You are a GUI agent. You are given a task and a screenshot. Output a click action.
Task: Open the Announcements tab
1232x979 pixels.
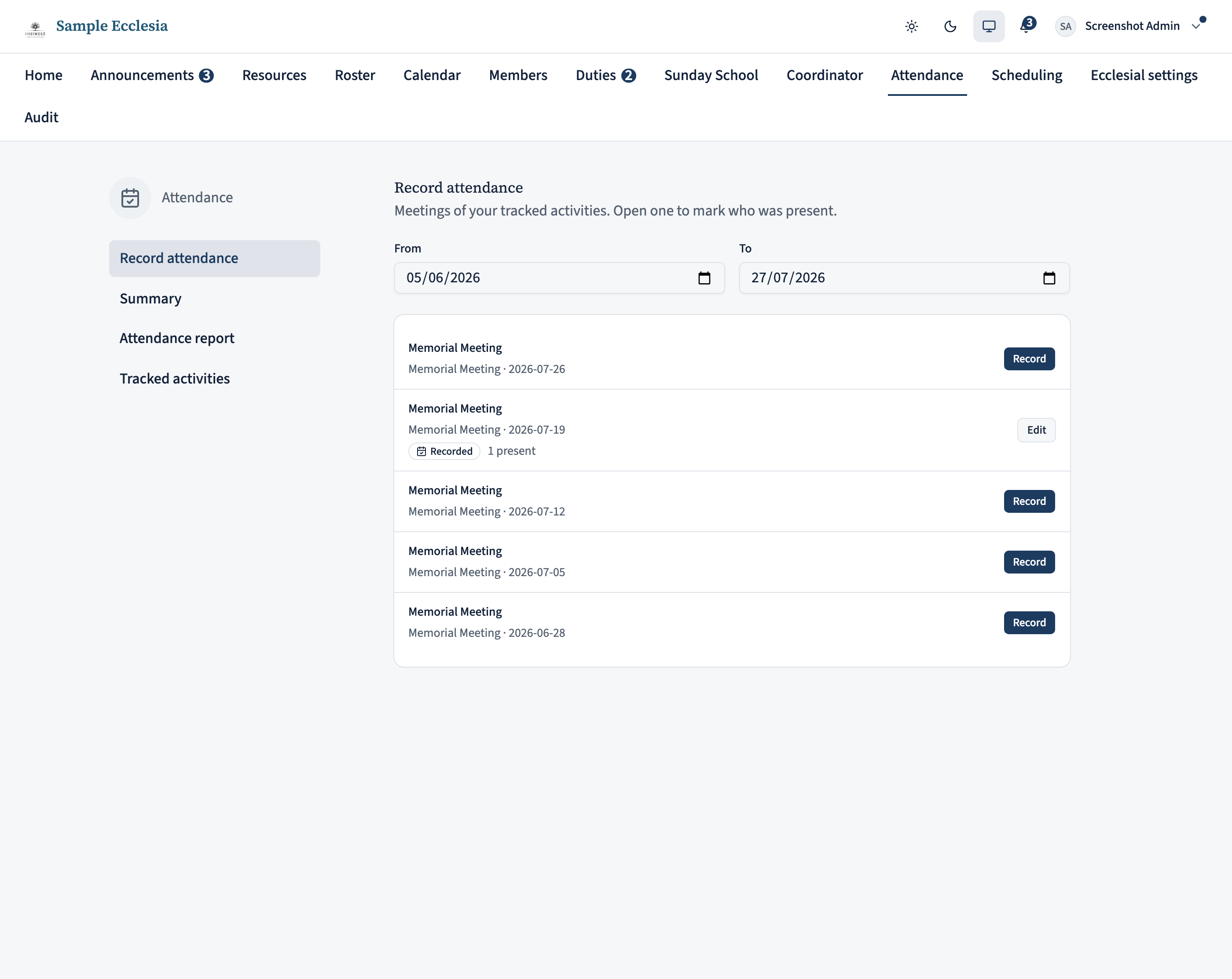152,75
